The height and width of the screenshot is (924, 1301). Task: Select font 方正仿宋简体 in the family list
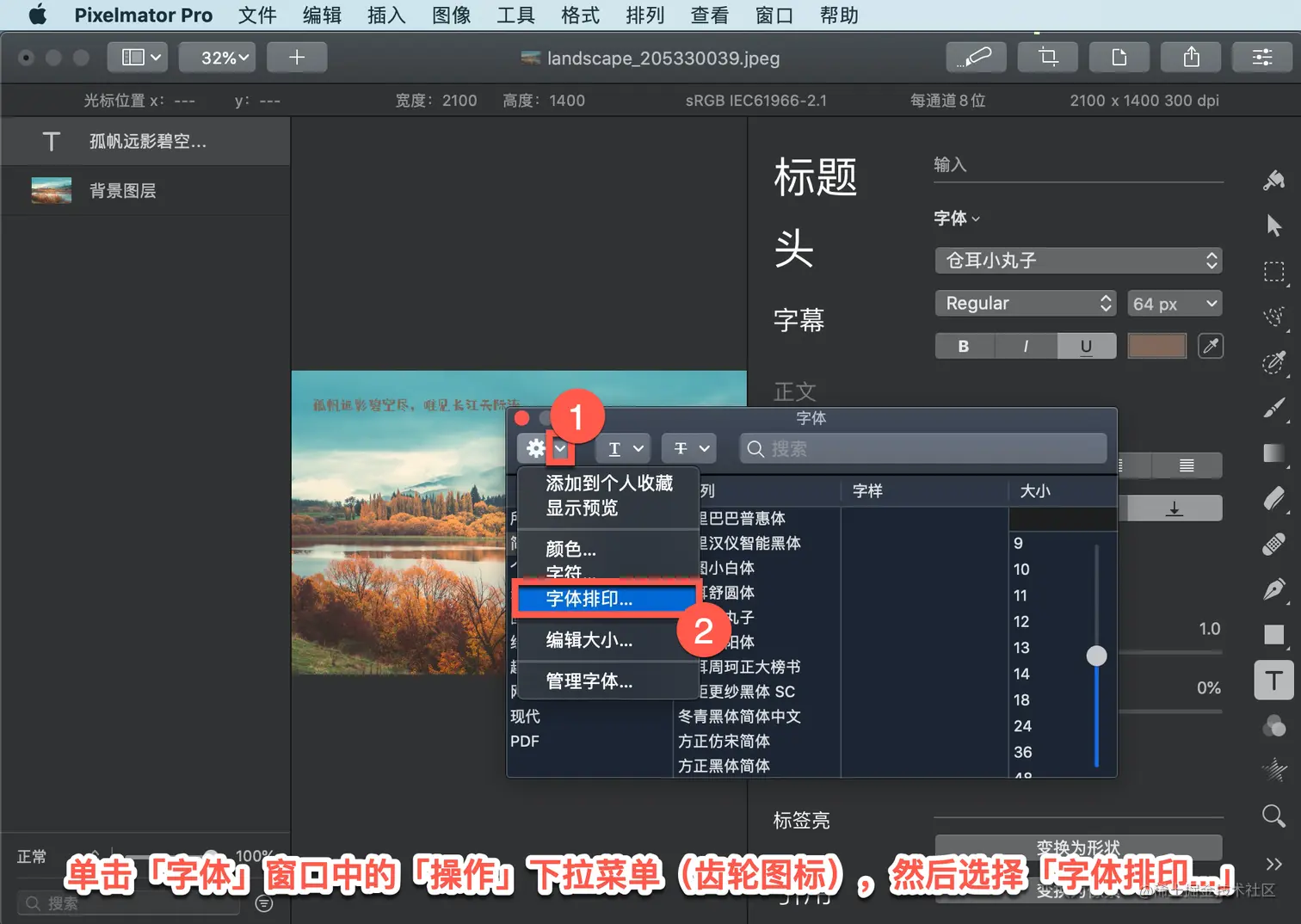(x=724, y=741)
